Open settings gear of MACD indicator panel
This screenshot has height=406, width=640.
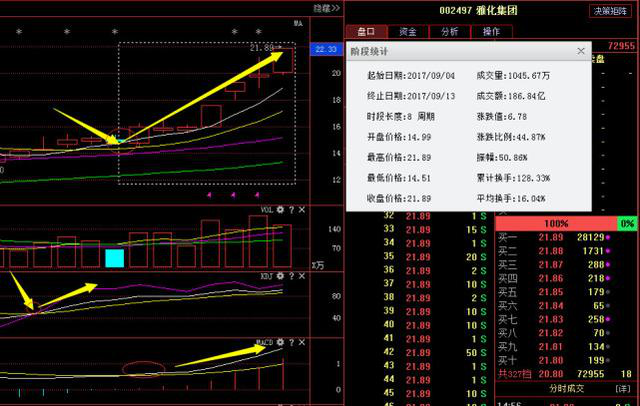pos(280,342)
